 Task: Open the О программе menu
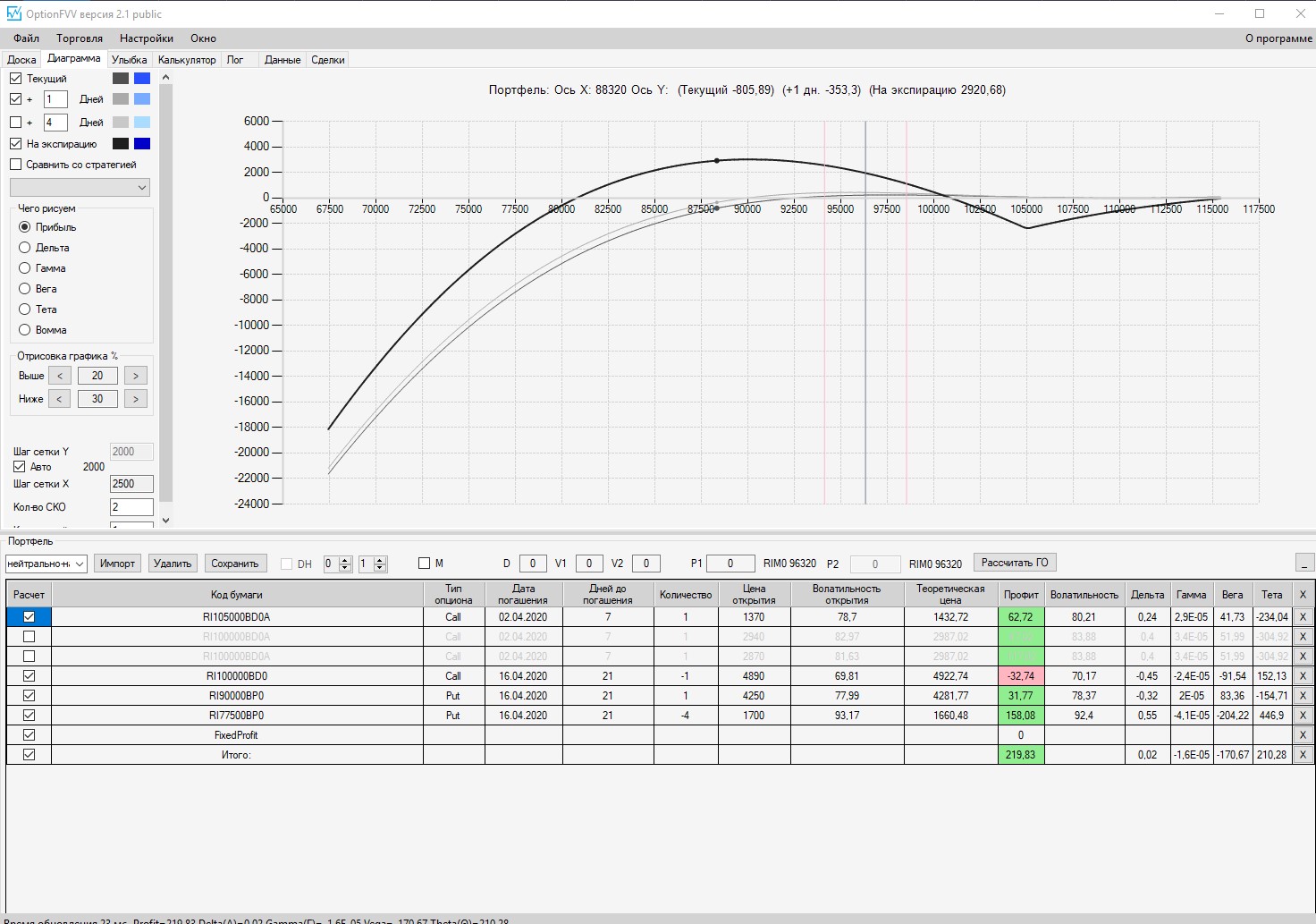1278,38
